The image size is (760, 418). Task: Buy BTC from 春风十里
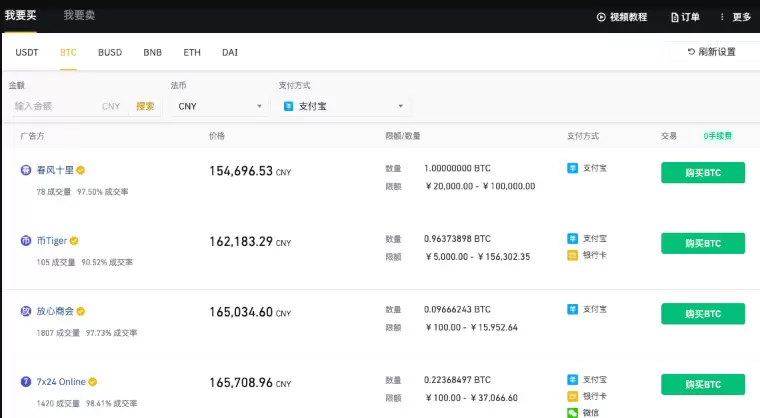703,173
